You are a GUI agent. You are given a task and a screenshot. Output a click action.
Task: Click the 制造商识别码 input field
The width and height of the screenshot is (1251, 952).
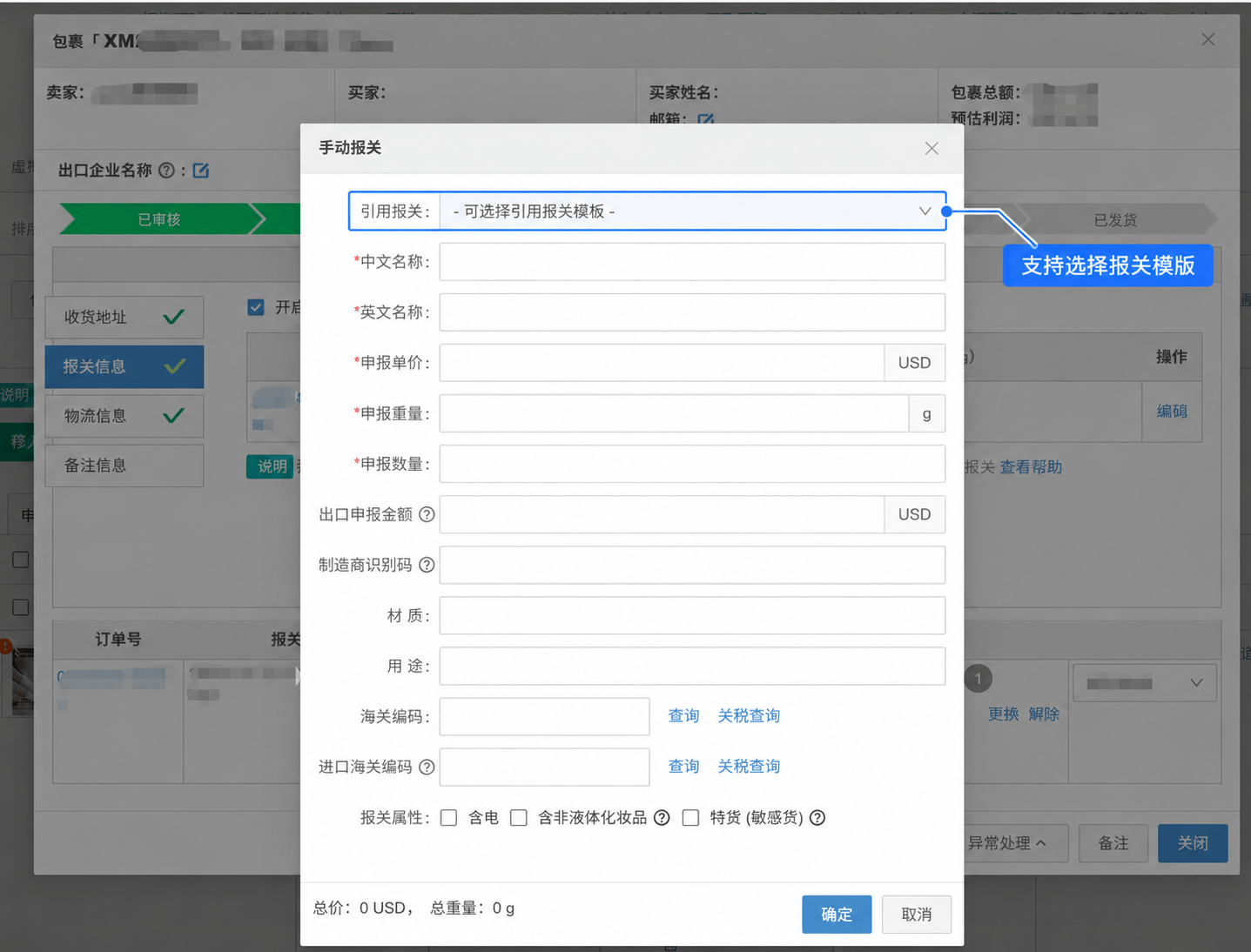click(x=692, y=565)
